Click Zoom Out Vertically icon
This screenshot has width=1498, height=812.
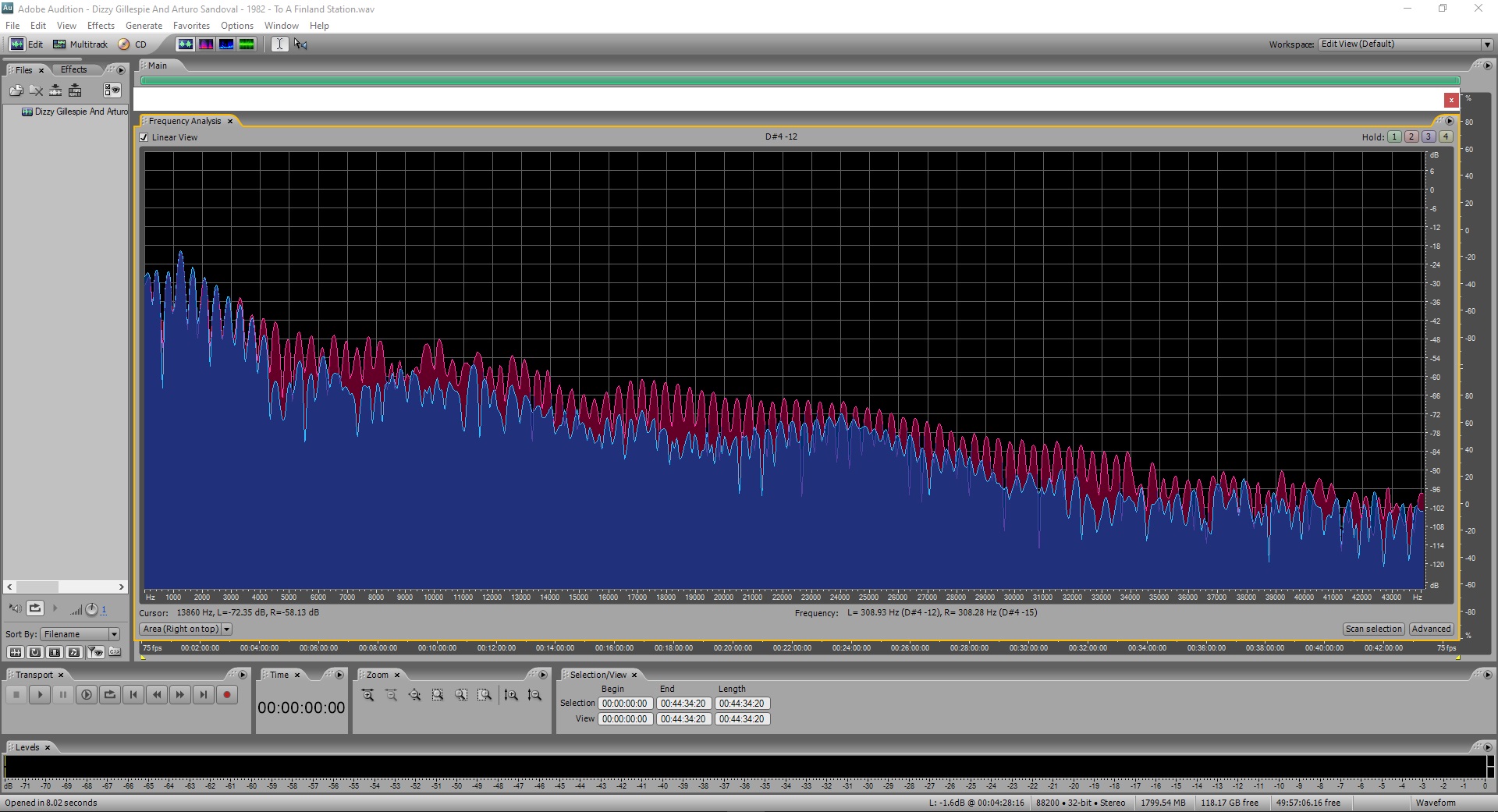pos(534,694)
